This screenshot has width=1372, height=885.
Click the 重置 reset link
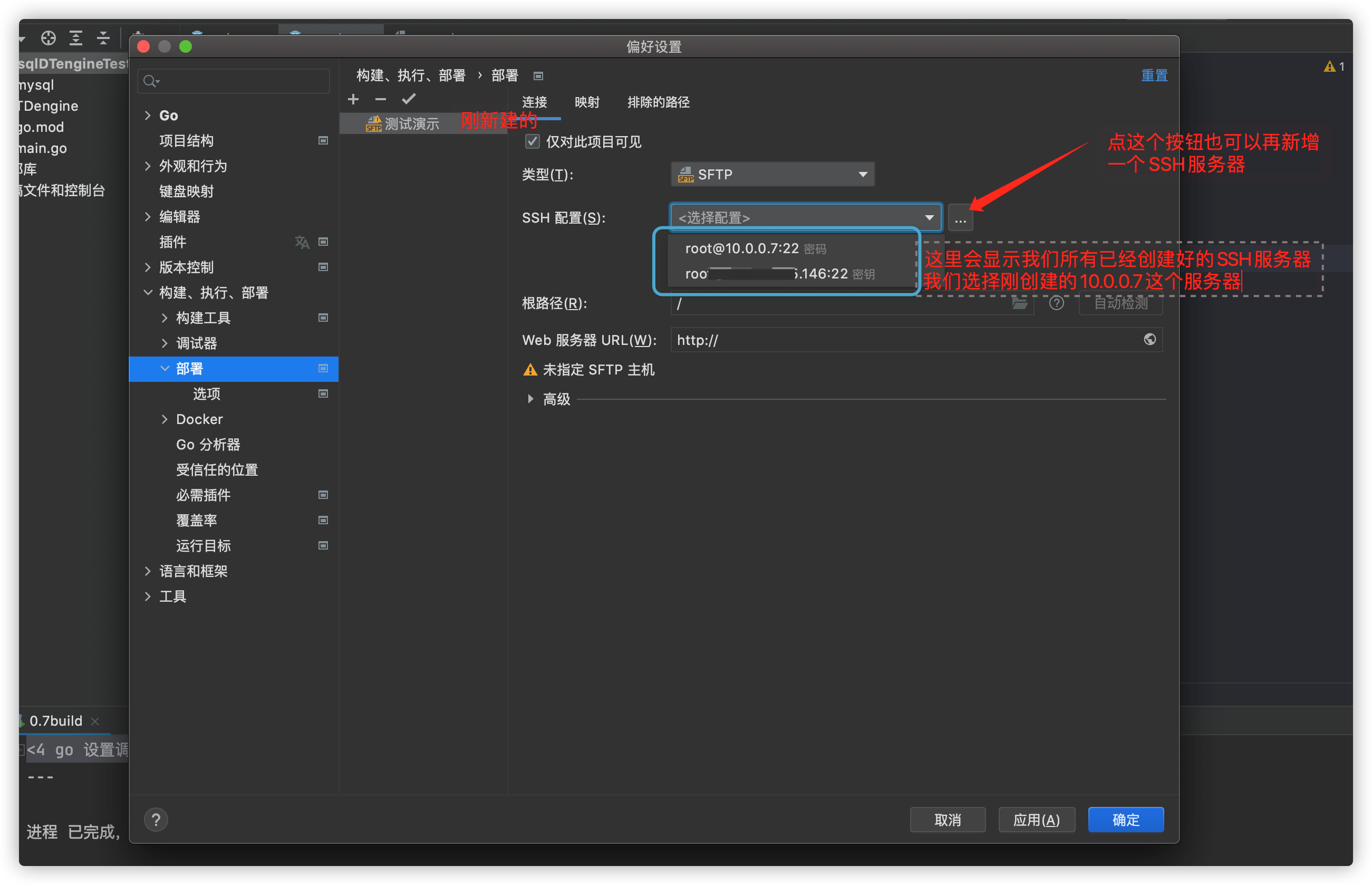point(1154,75)
